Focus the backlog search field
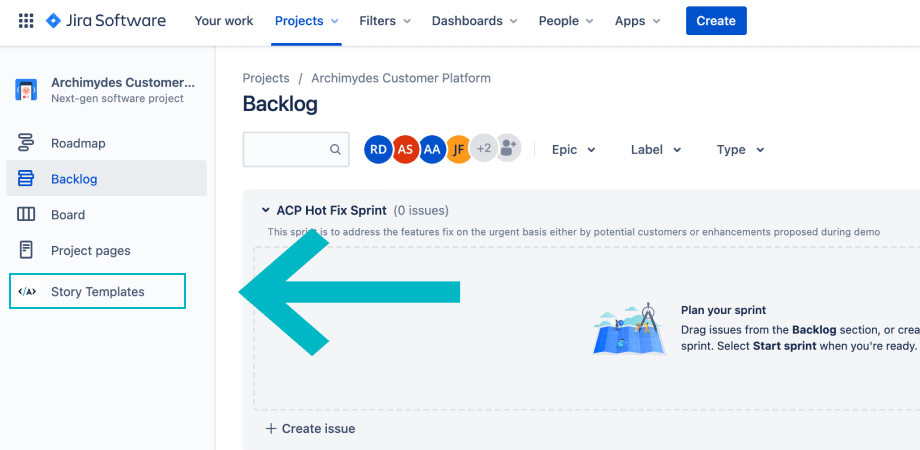Viewport: 920px width, 450px height. (296, 150)
